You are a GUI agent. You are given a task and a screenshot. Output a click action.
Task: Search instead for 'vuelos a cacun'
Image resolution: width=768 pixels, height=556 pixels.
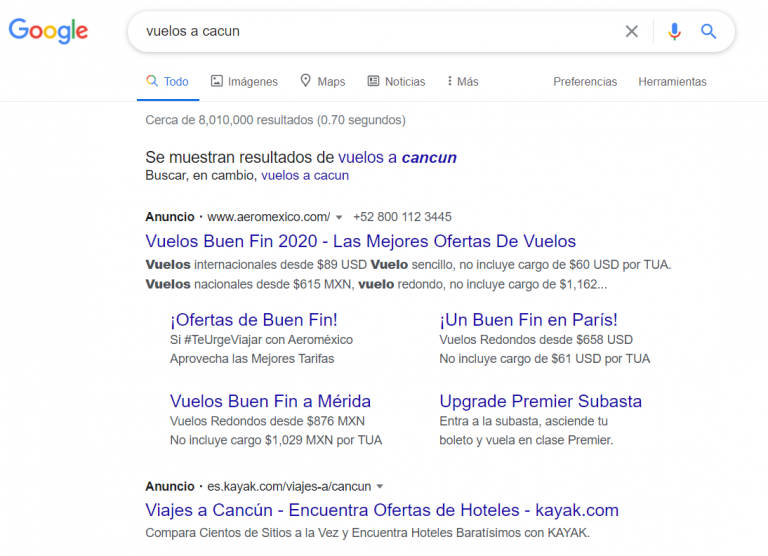pyautogui.click(x=305, y=175)
